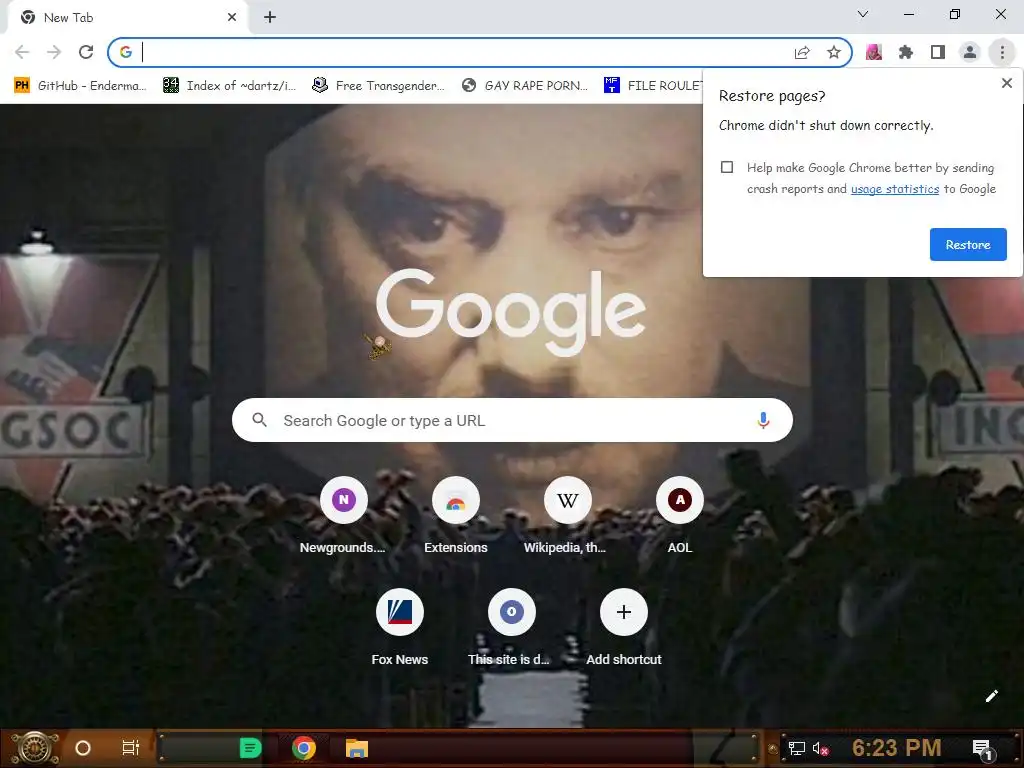
Task: Check the crash reports checkbox
Action: pos(727,167)
